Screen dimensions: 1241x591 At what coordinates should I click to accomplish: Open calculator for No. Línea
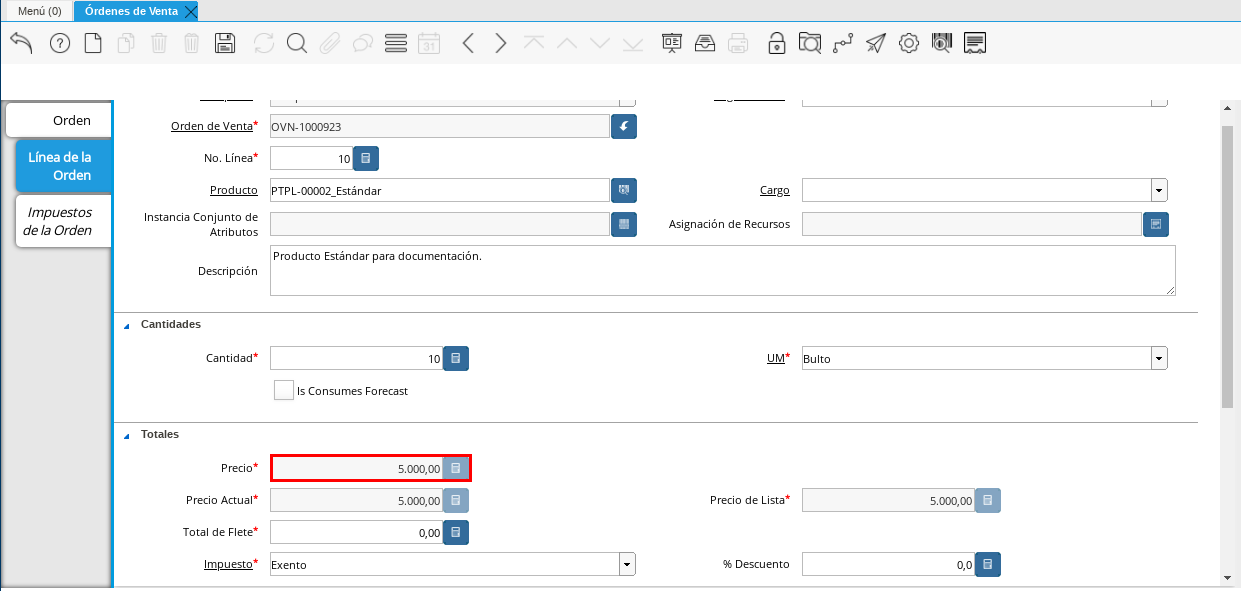click(x=366, y=158)
